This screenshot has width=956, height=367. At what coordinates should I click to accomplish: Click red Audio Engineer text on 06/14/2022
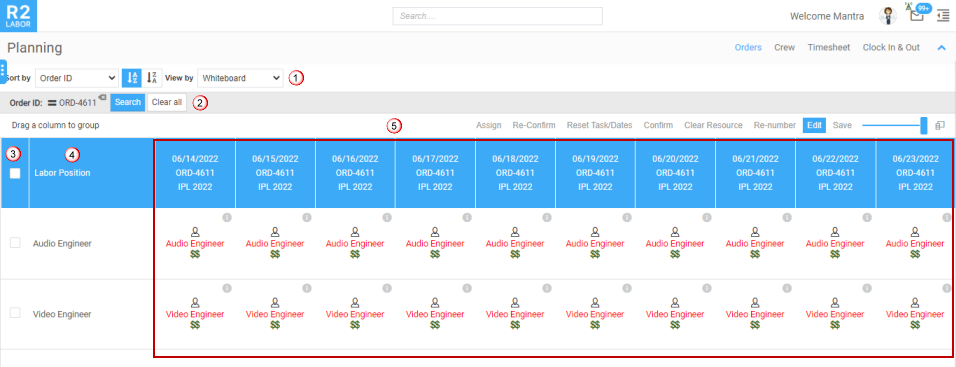(195, 243)
